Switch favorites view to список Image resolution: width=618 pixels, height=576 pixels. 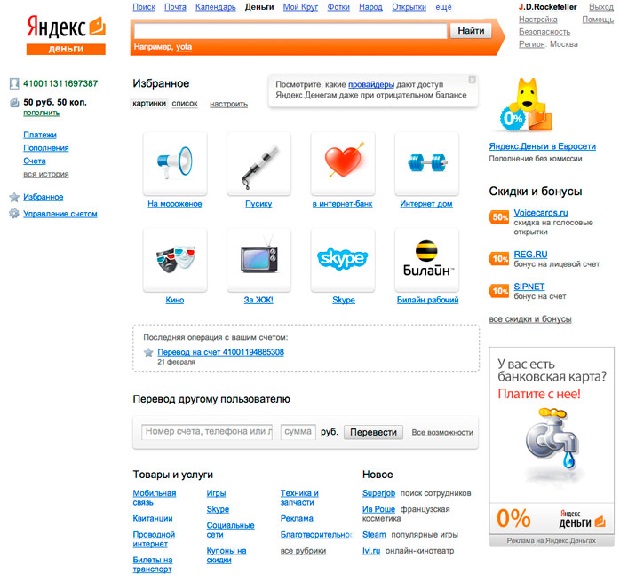coord(184,104)
